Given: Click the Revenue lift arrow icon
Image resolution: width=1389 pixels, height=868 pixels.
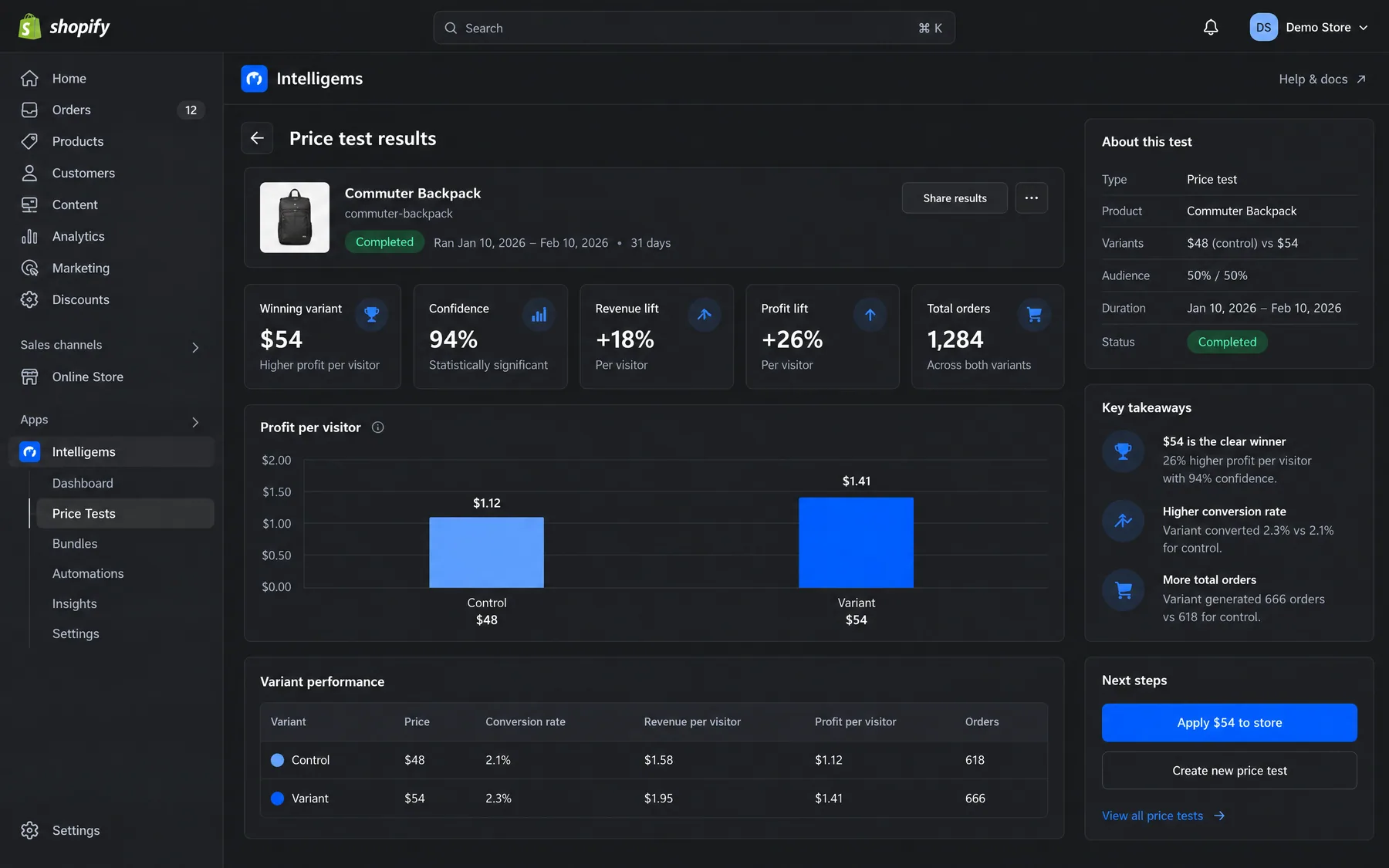Looking at the screenshot, I should pos(705,315).
